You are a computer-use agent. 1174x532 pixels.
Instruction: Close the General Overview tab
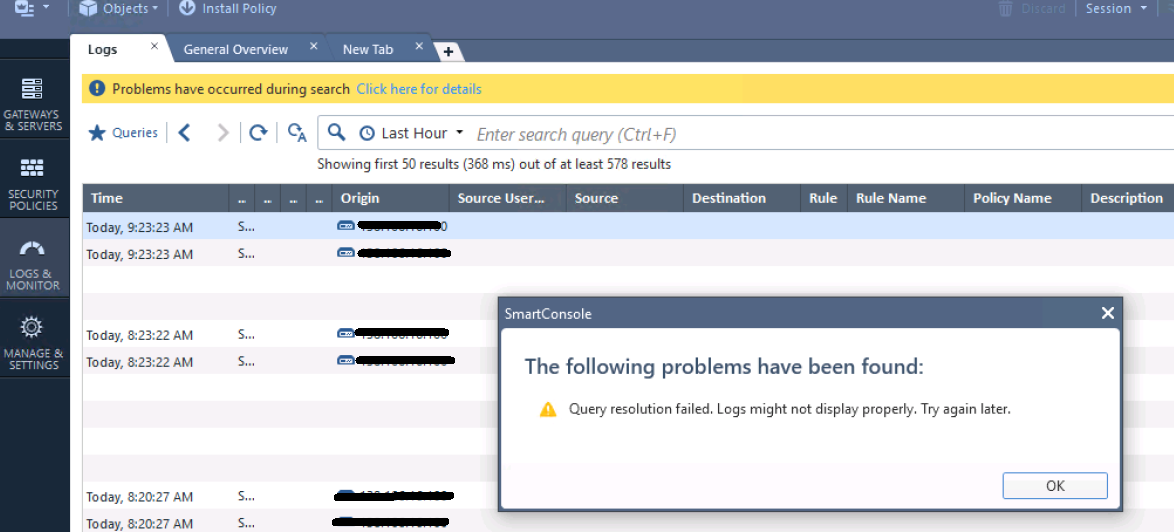click(314, 46)
